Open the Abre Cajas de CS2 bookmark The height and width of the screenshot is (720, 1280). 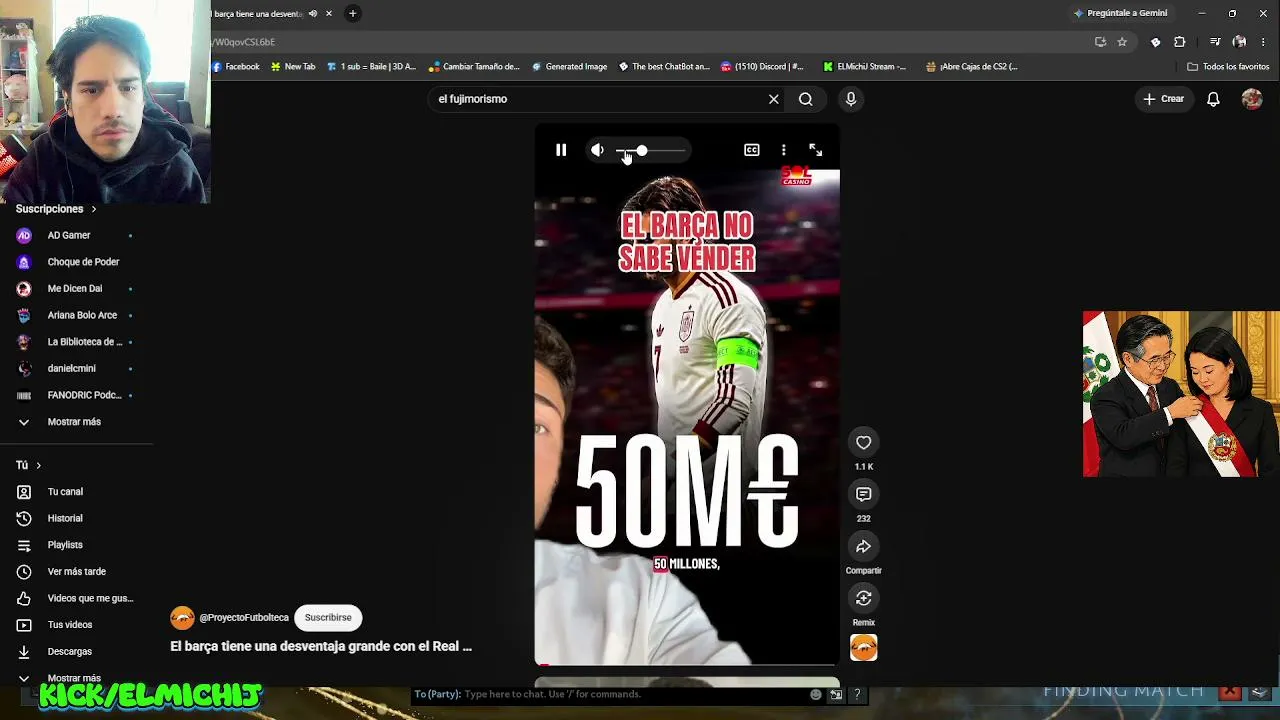tap(971, 67)
